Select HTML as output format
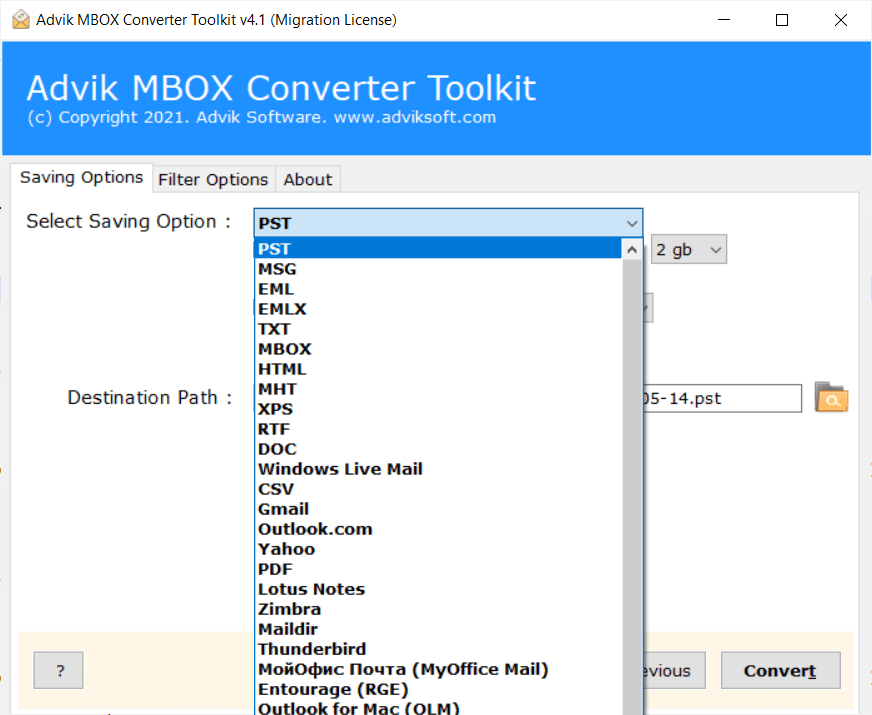This screenshot has height=715, width=872. 438,369
